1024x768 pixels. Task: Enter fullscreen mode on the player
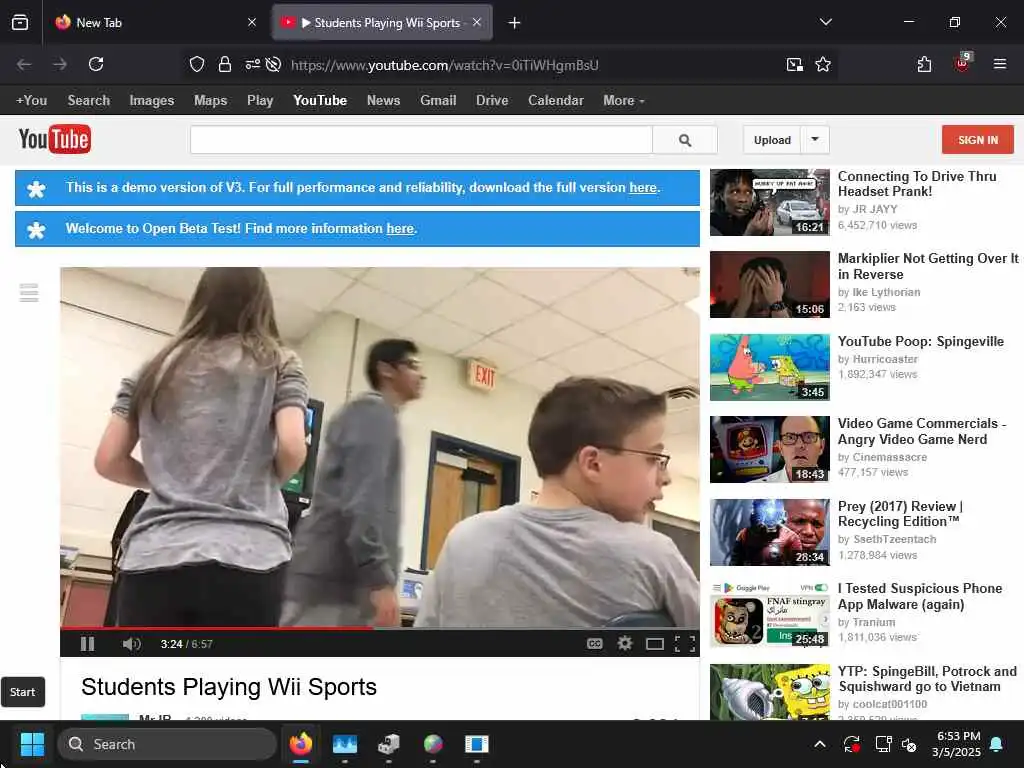pyautogui.click(x=684, y=644)
